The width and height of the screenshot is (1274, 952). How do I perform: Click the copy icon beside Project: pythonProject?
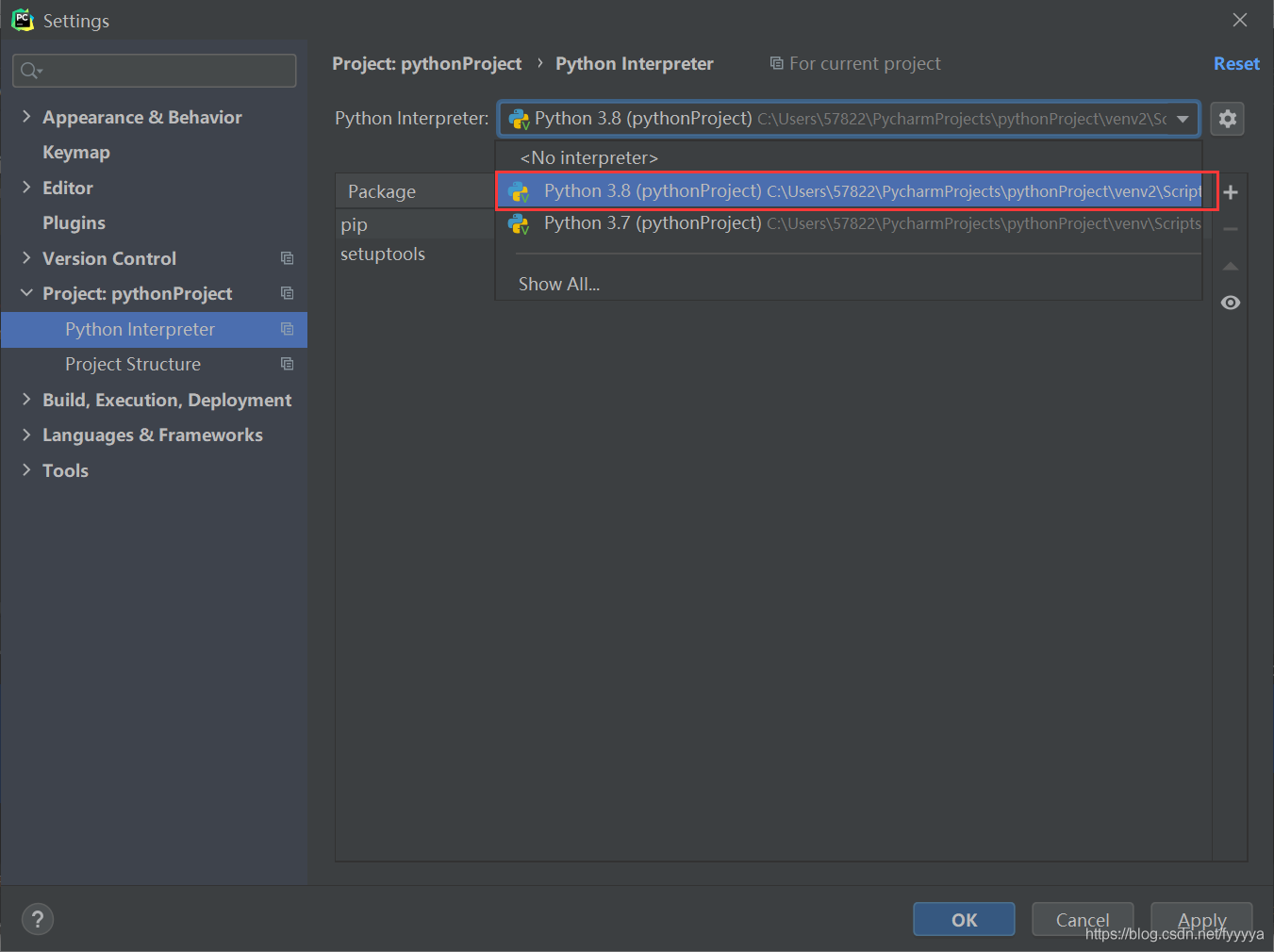pos(288,293)
